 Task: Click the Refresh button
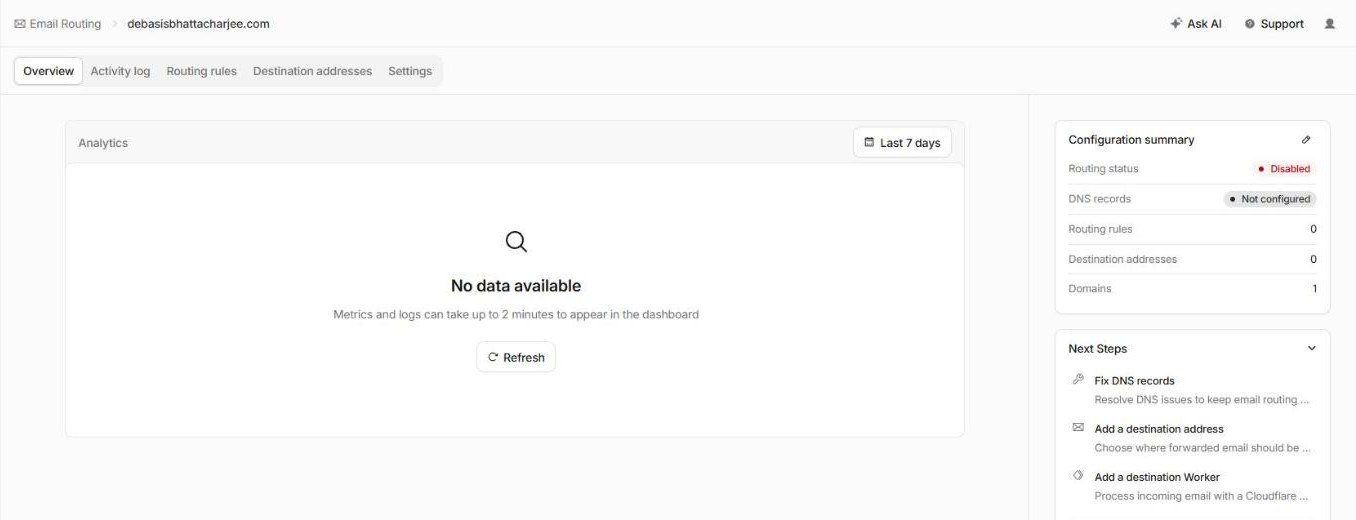(x=516, y=357)
